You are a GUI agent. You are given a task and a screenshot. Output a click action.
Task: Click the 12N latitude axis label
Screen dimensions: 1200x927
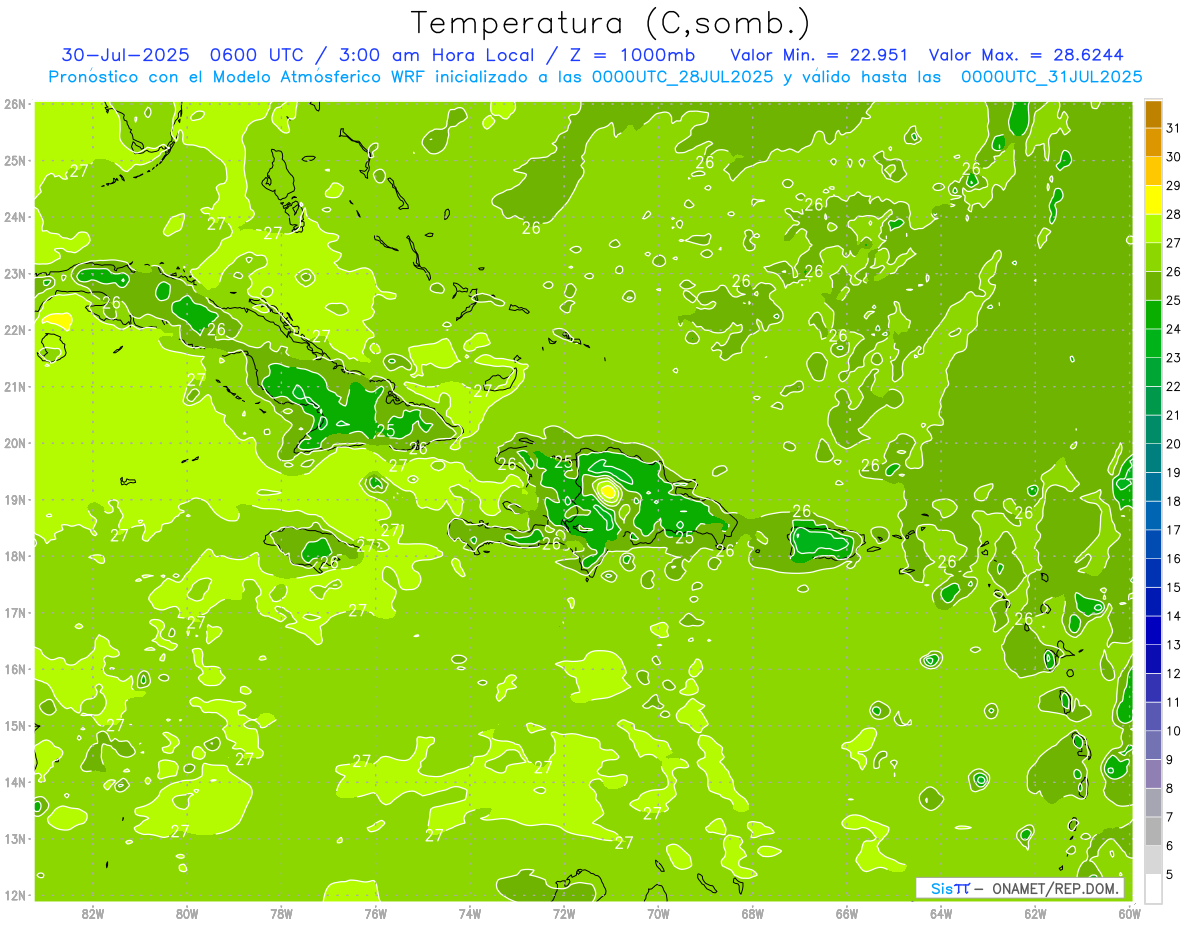pyautogui.click(x=15, y=895)
